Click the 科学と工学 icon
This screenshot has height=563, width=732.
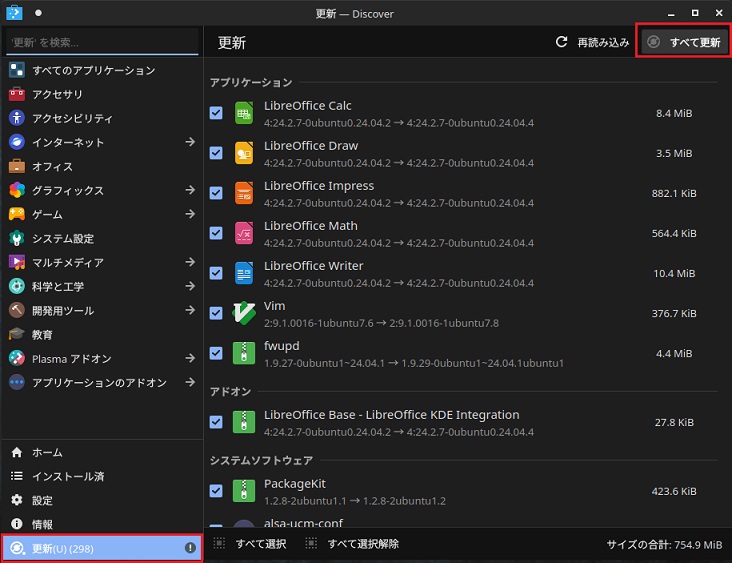coord(17,286)
